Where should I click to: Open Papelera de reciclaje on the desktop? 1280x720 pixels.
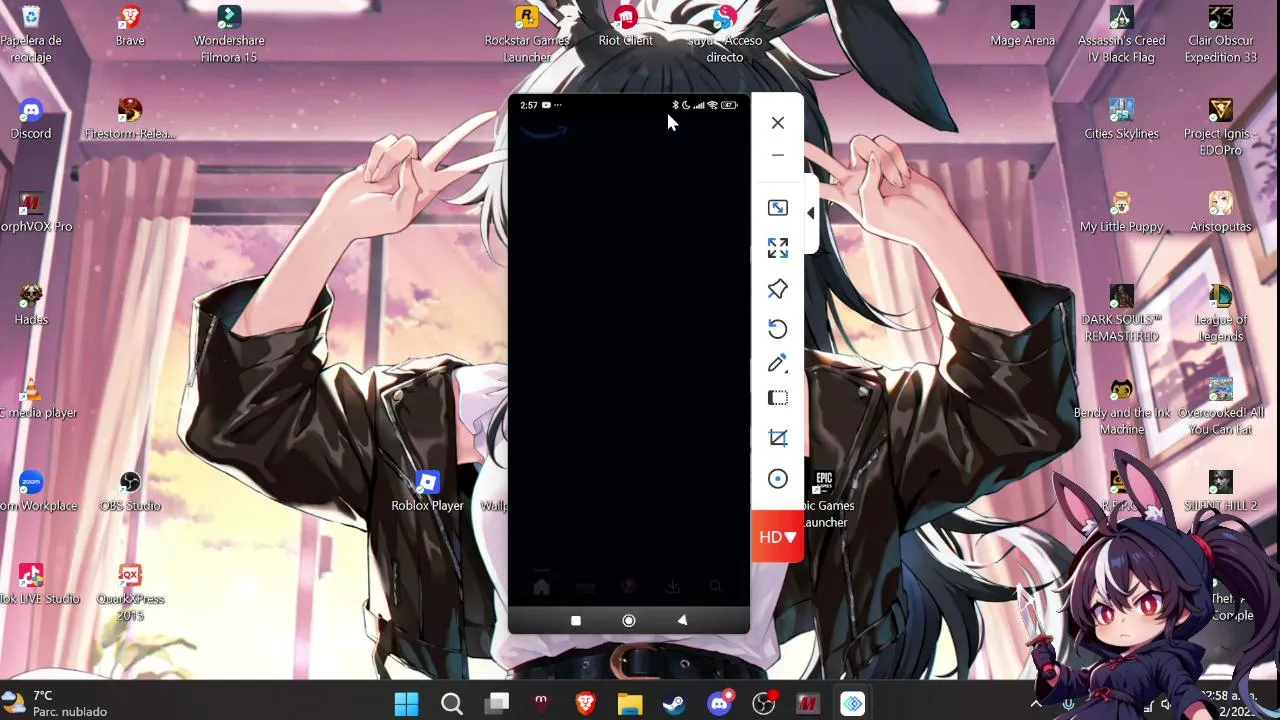coord(31,34)
